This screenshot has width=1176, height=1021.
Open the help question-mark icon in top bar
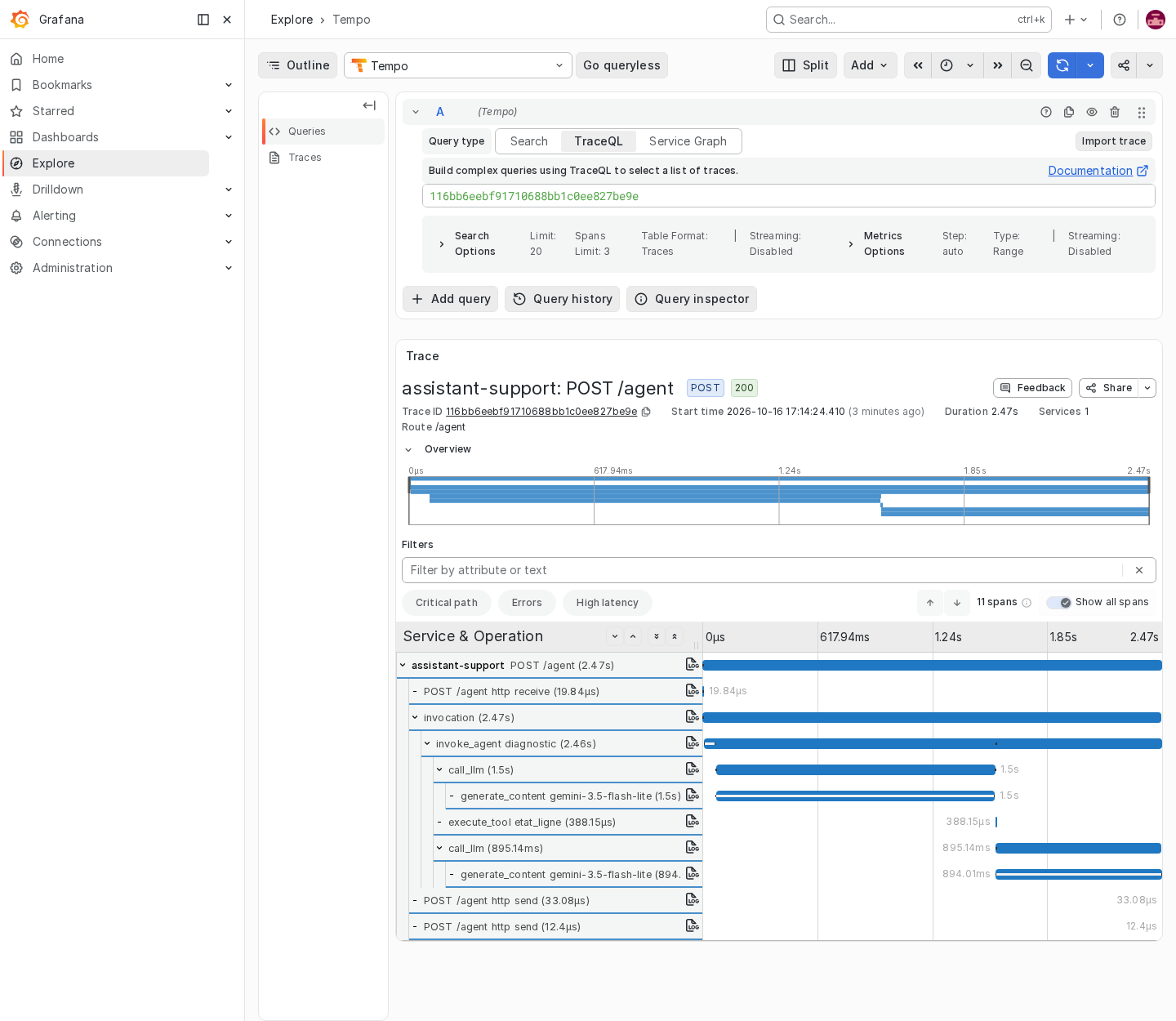[x=1120, y=20]
